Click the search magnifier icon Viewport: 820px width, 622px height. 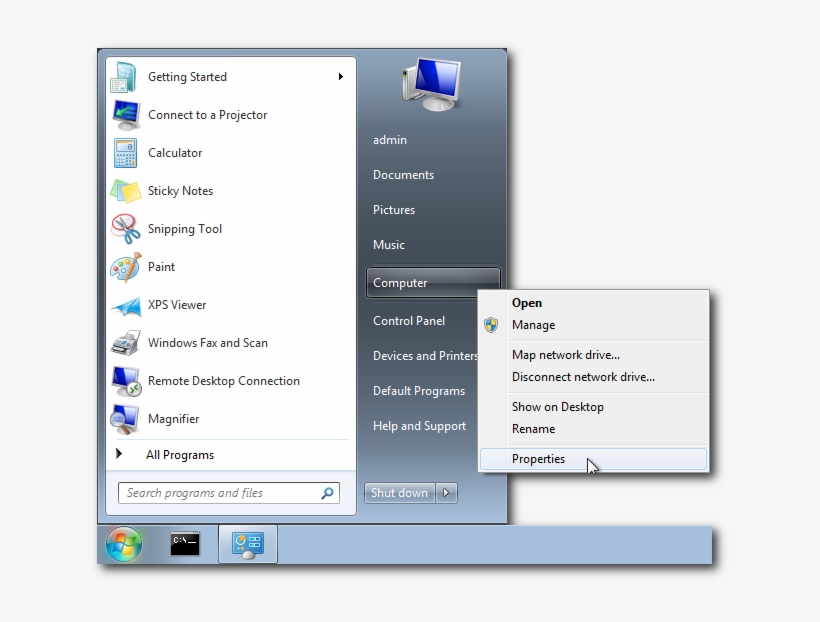(327, 493)
